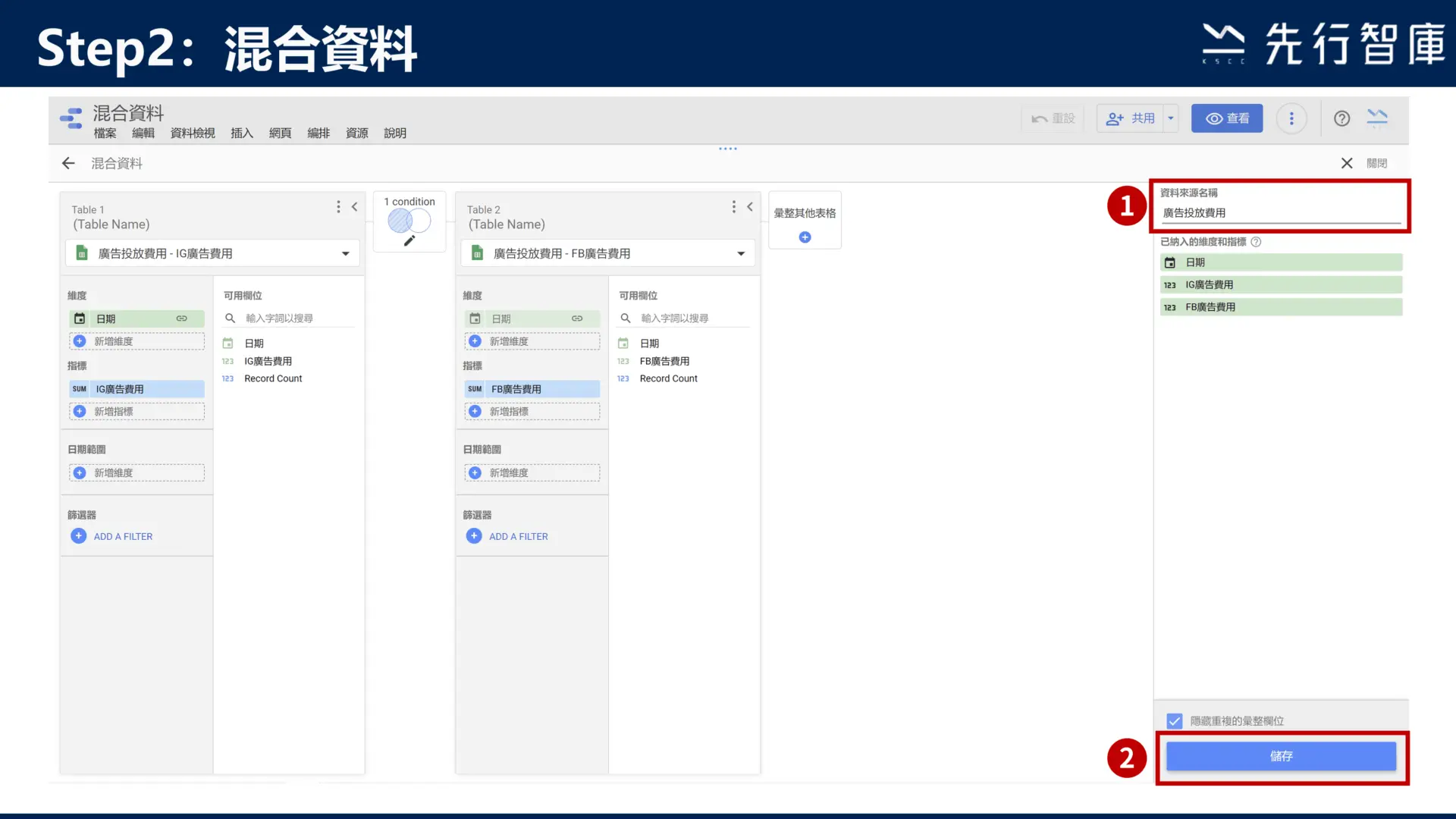Collapse Table 1 with its chevron
This screenshot has height=819, width=1456.
[x=354, y=206]
